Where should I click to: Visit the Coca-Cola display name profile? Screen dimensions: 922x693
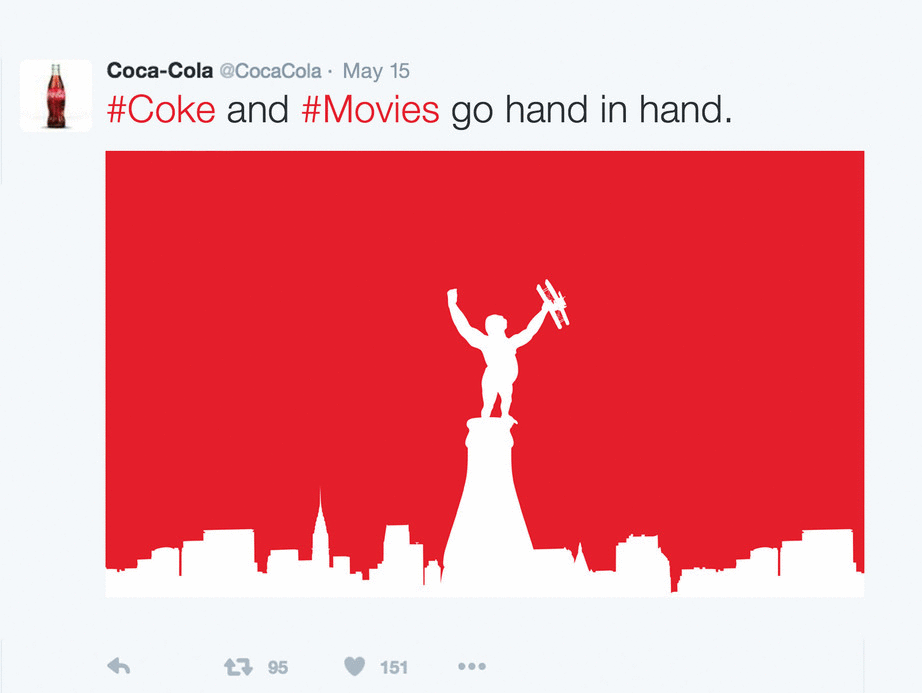159,71
